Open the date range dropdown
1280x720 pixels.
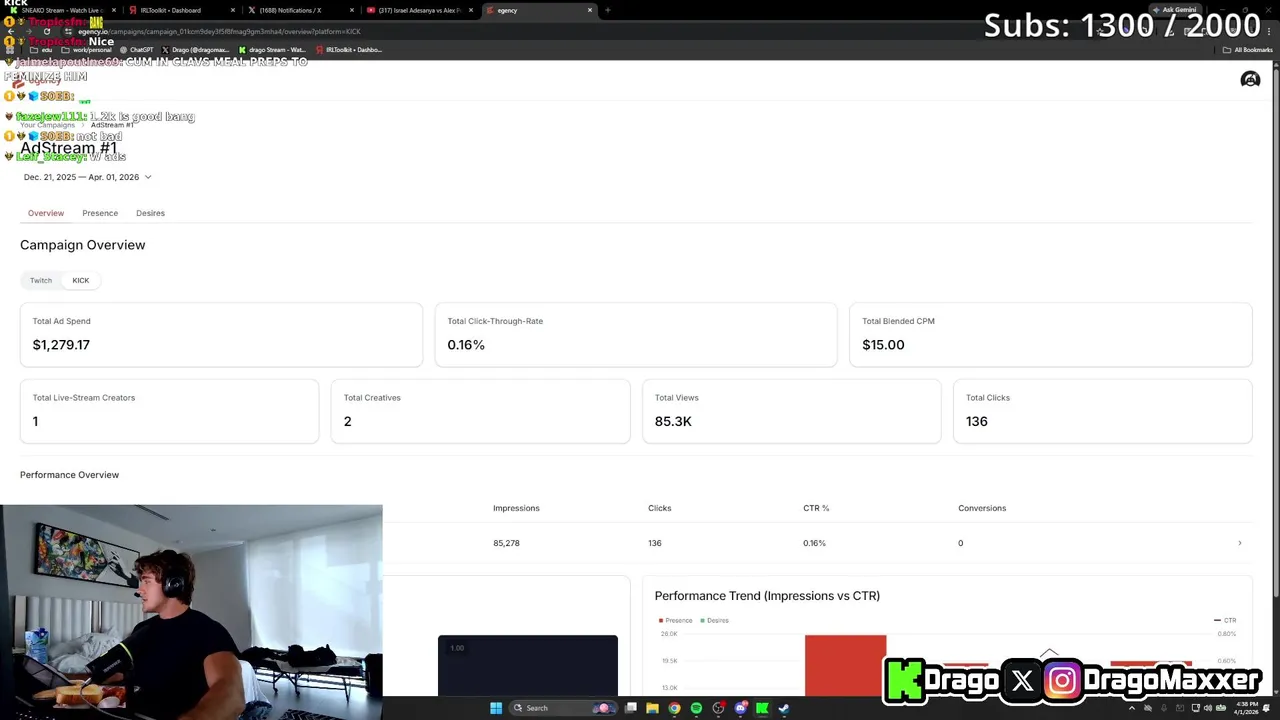(x=88, y=177)
